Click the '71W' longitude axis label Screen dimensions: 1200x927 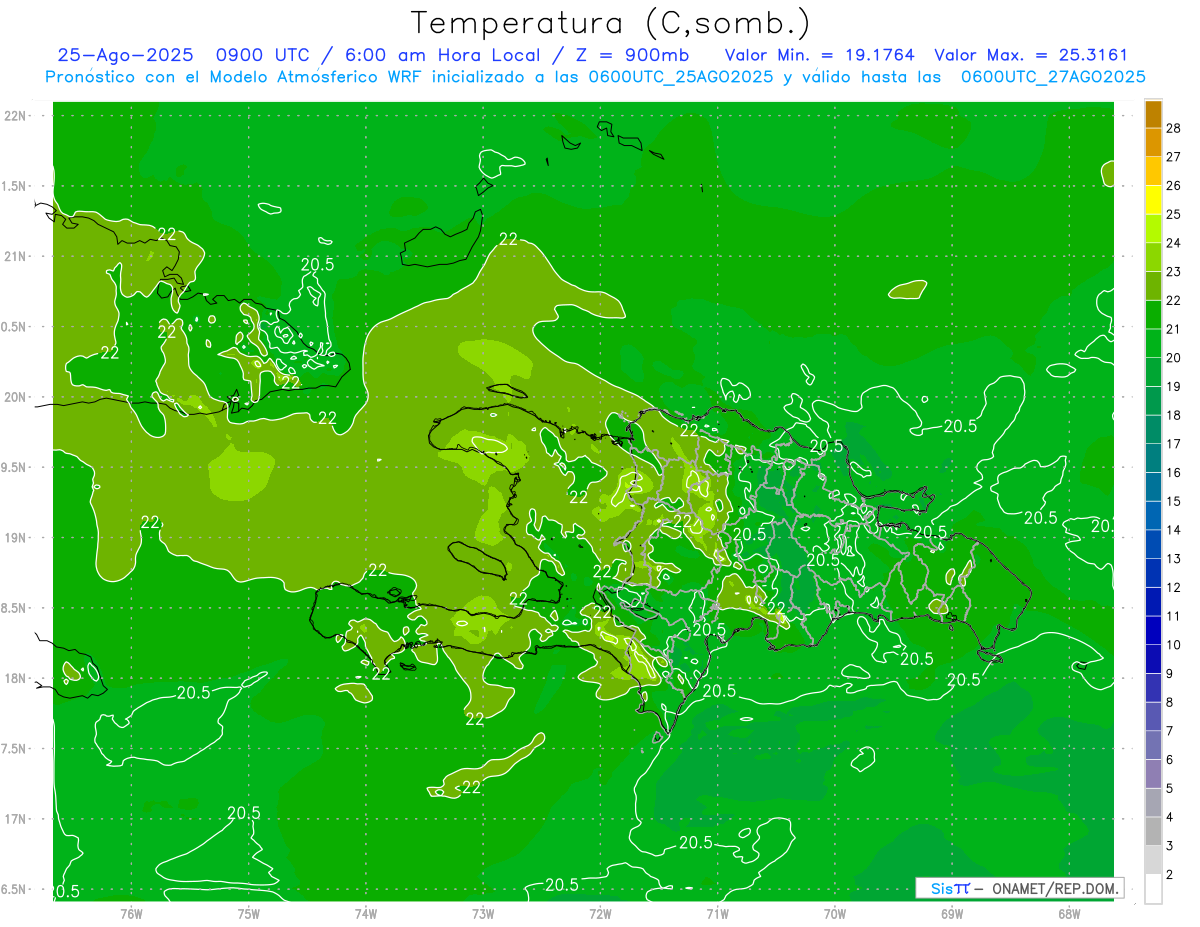717,913
